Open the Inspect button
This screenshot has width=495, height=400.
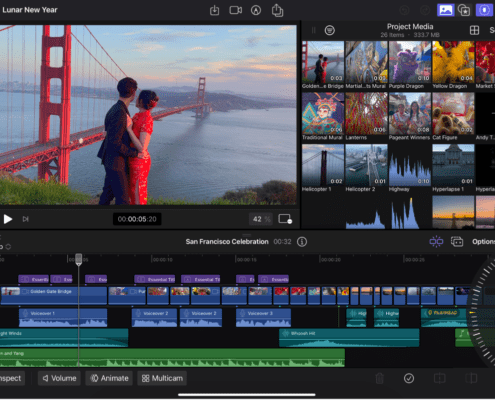click(11, 378)
